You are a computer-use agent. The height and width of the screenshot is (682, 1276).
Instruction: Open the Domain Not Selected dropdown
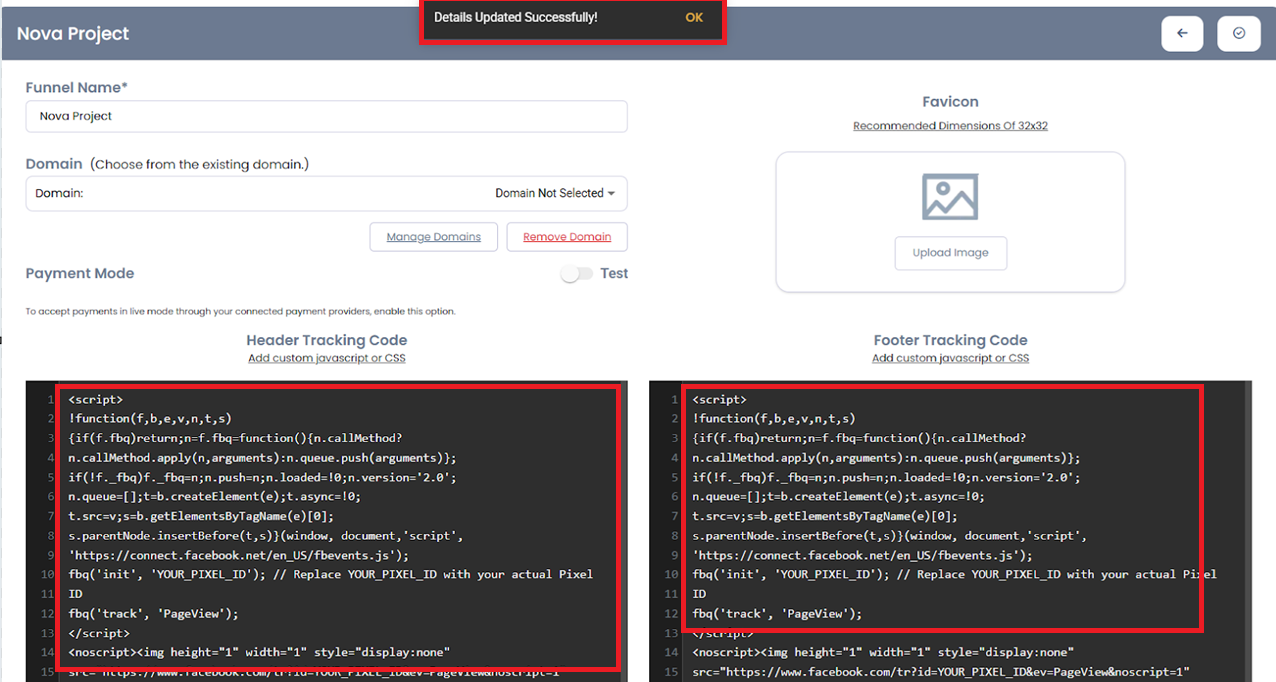555,194
